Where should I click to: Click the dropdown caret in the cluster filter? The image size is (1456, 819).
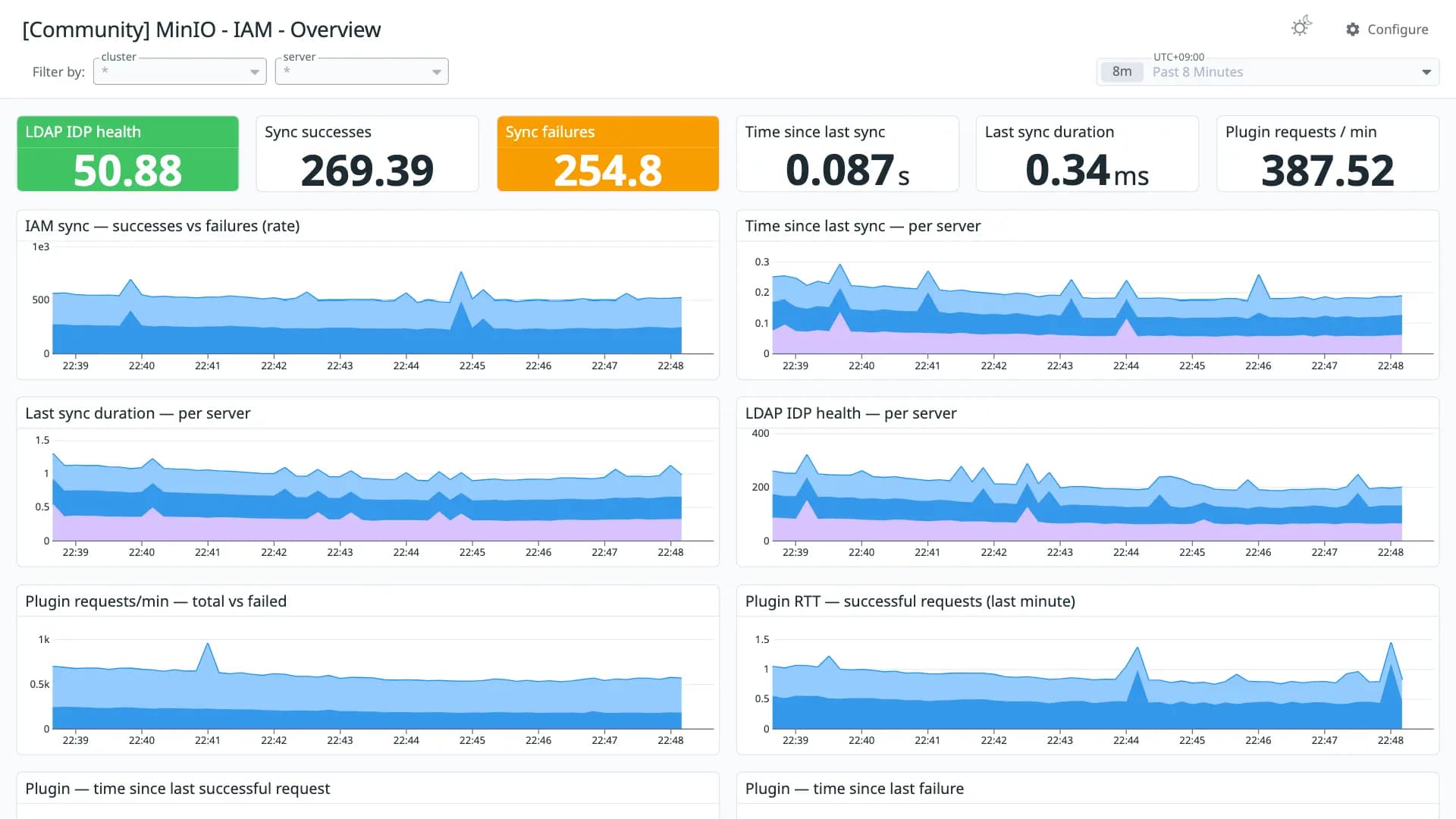pos(255,72)
